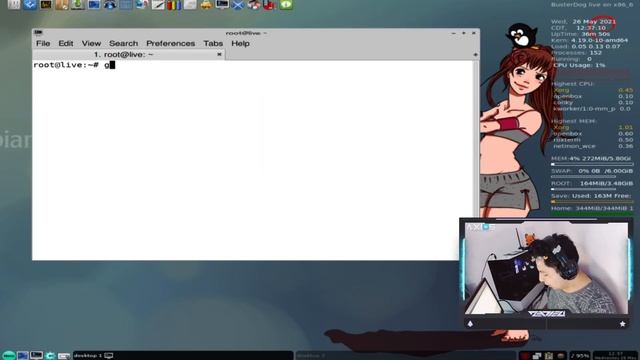Click the red tray icon in system tray

click(525, 356)
